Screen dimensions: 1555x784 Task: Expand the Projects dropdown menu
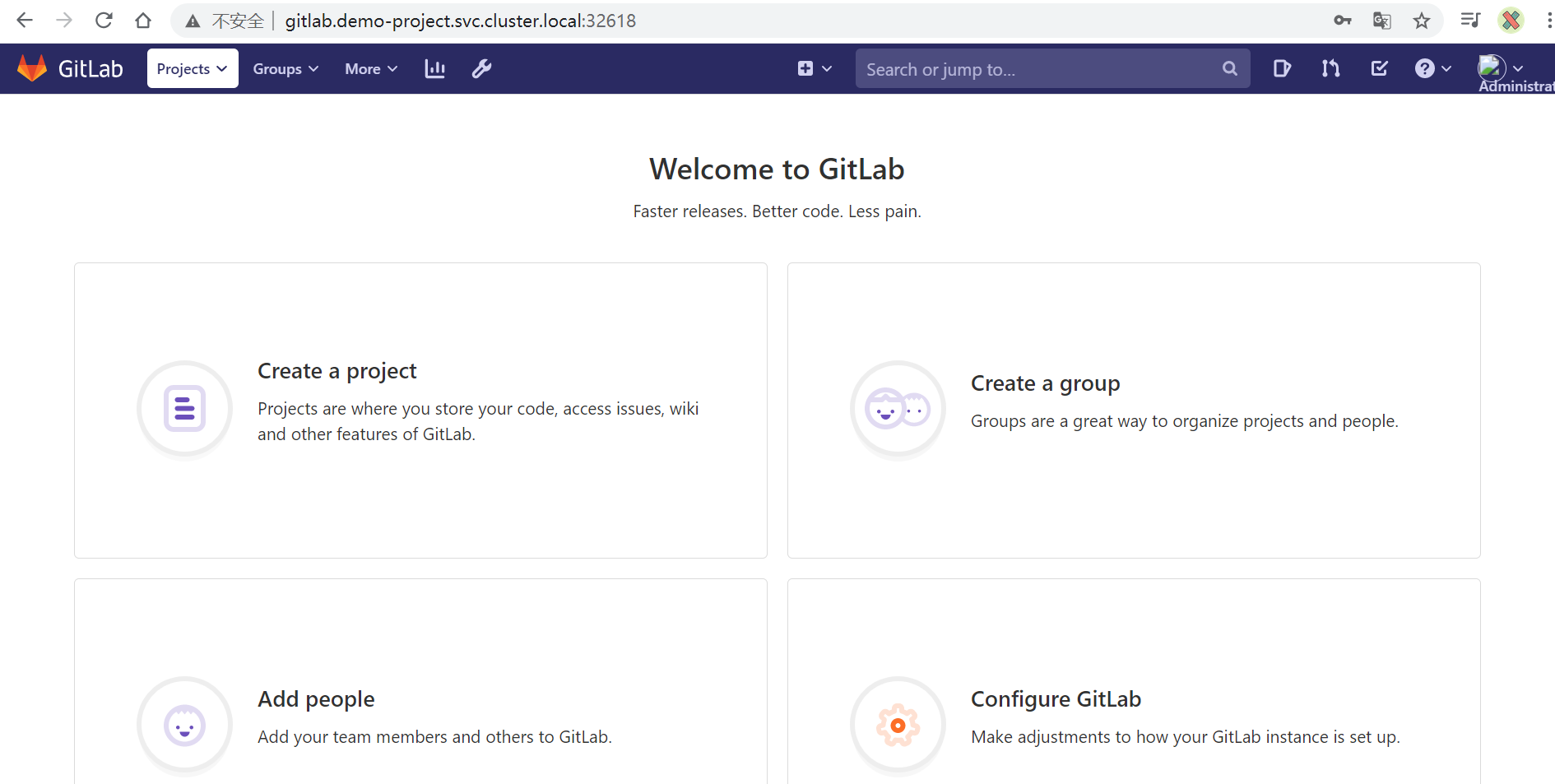[x=193, y=69]
